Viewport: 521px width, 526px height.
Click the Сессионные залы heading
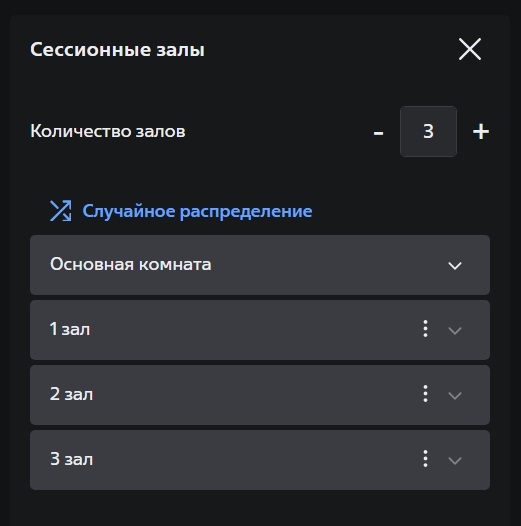tap(117, 50)
